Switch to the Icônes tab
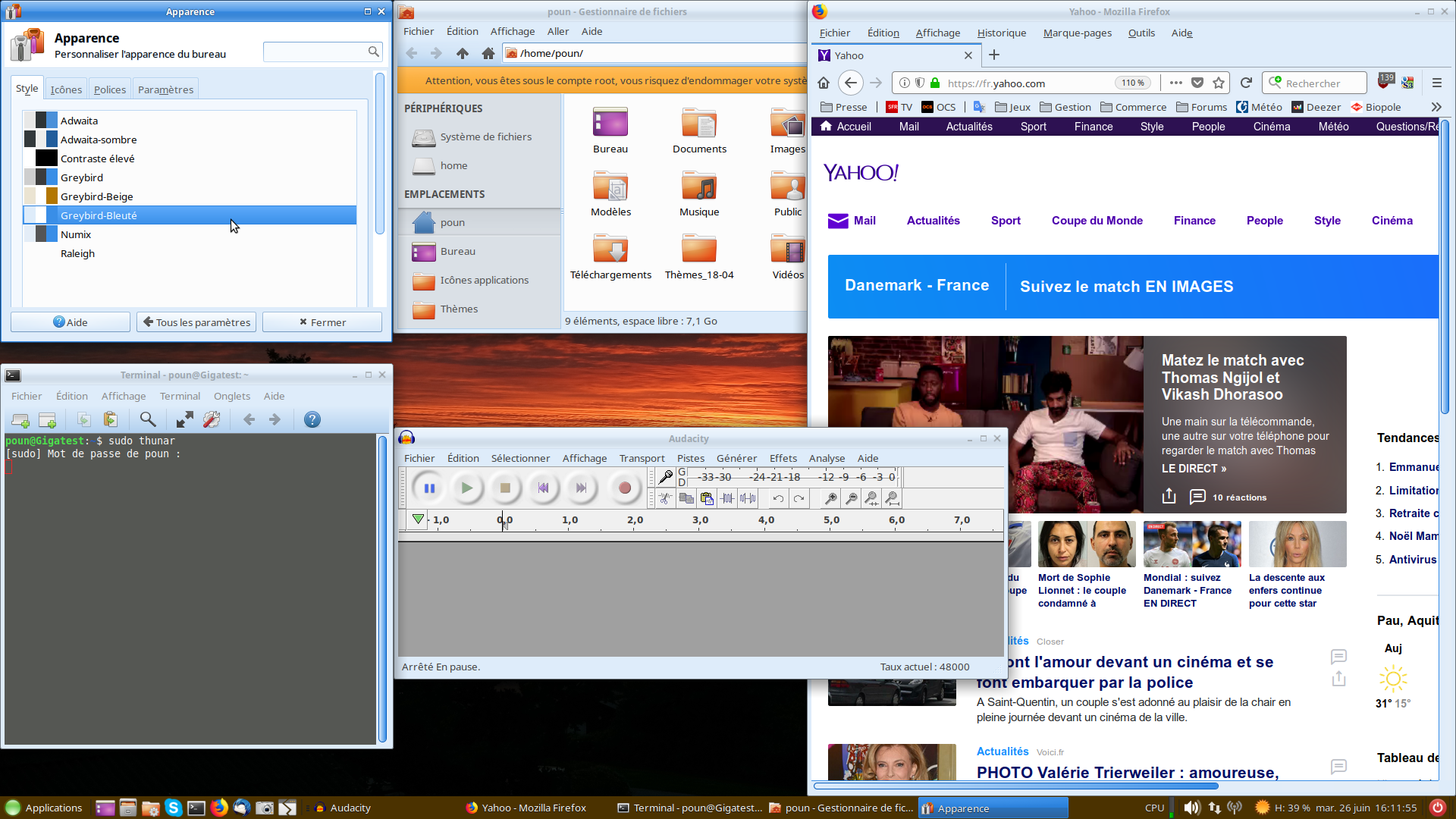 (x=66, y=89)
